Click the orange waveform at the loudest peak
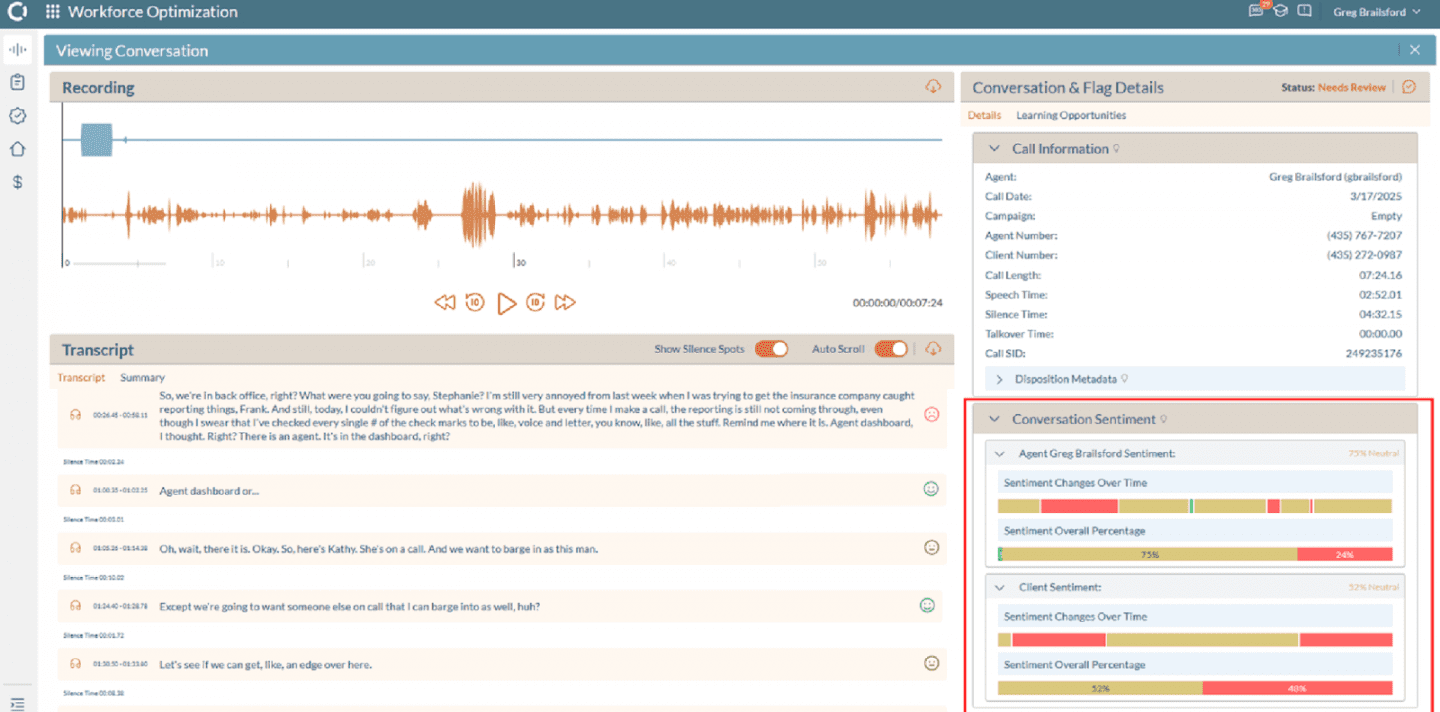Image resolution: width=1440 pixels, height=712 pixels. (477, 214)
